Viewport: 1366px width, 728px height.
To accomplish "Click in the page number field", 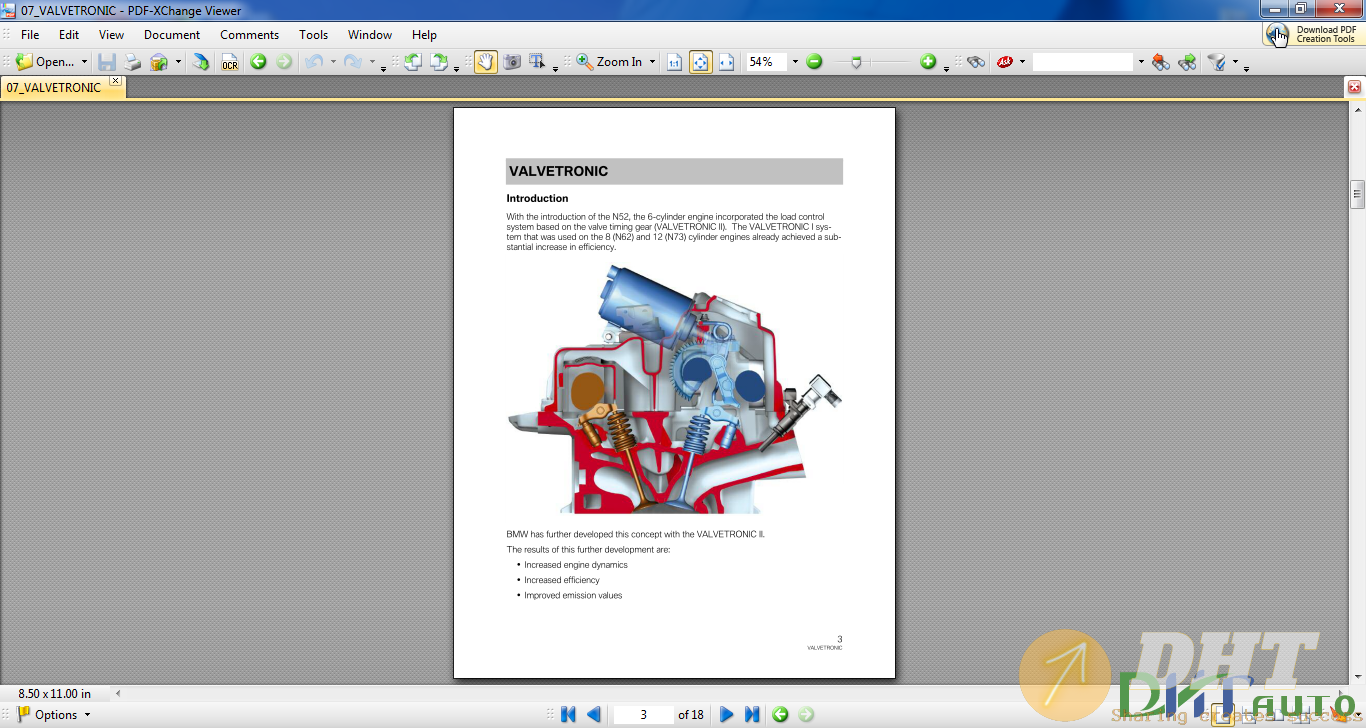I will 643,714.
